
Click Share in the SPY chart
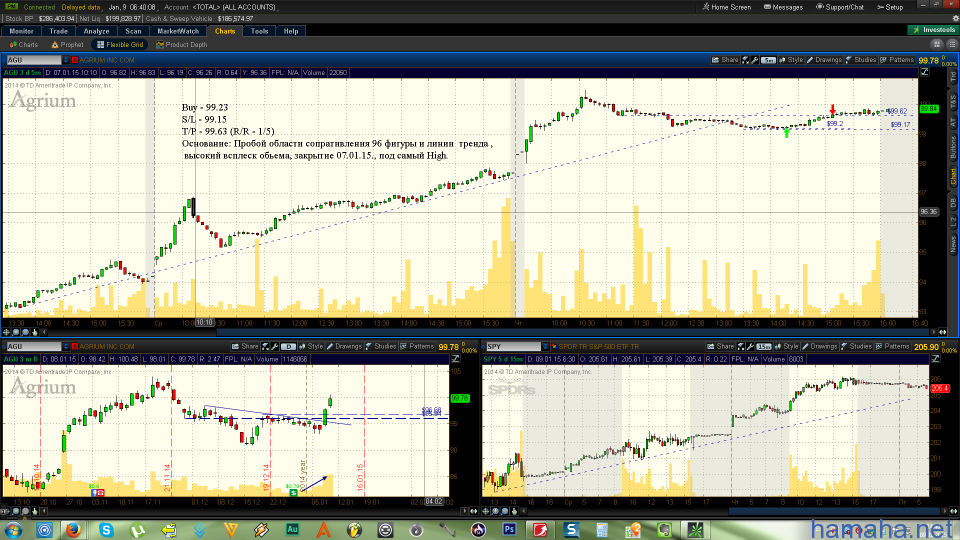(721, 347)
